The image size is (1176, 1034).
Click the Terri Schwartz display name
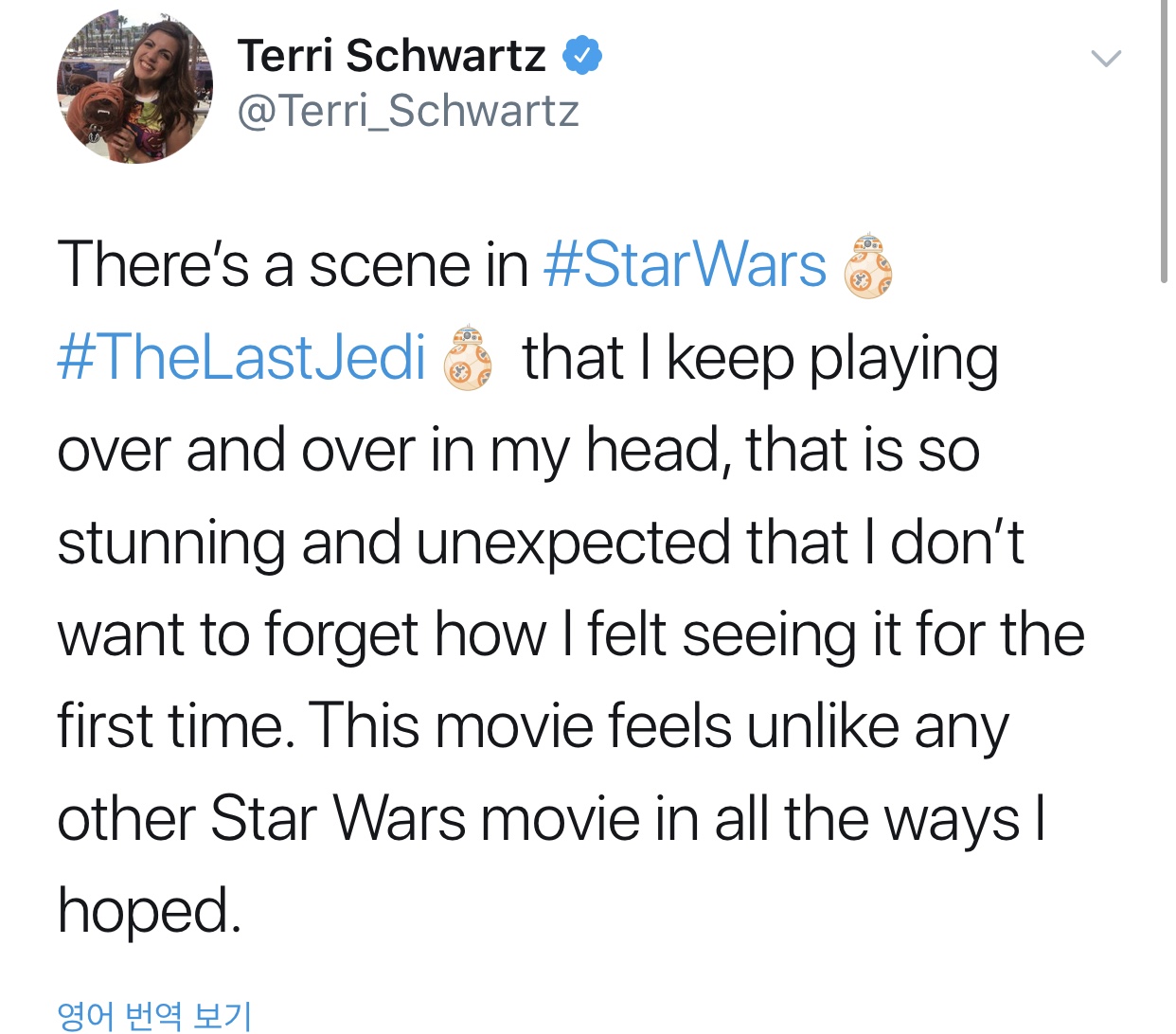pos(391,56)
